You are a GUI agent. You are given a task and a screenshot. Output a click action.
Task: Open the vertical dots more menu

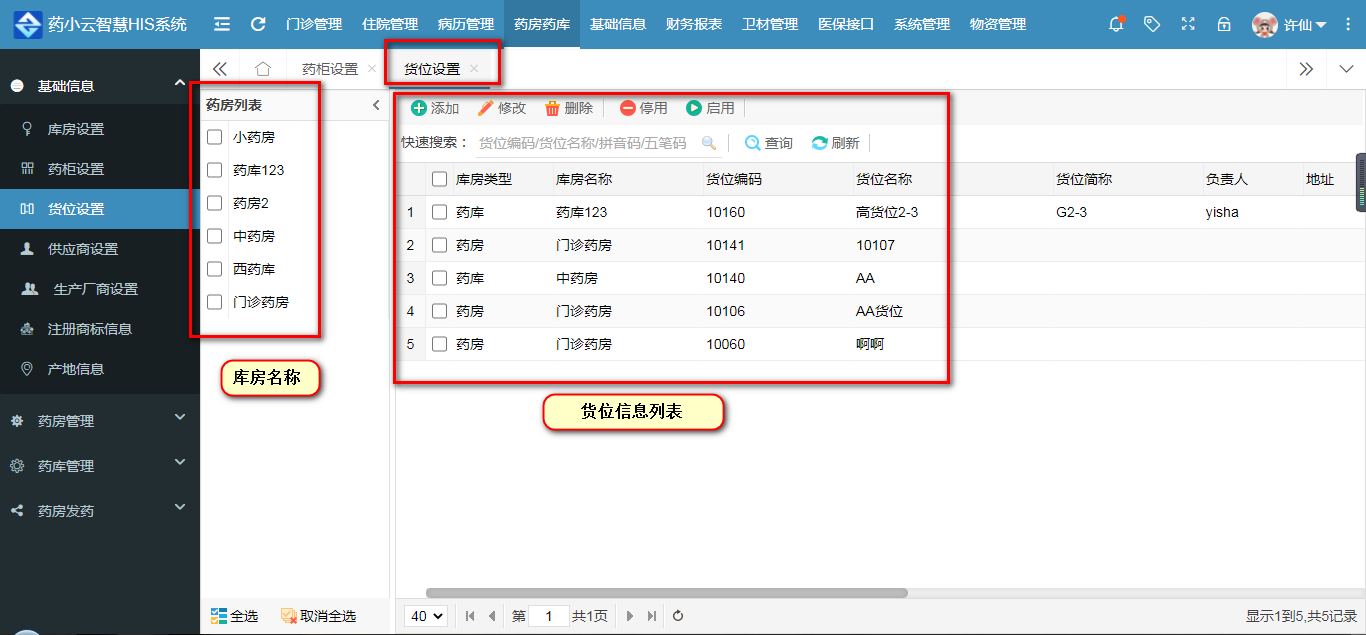click(1348, 24)
